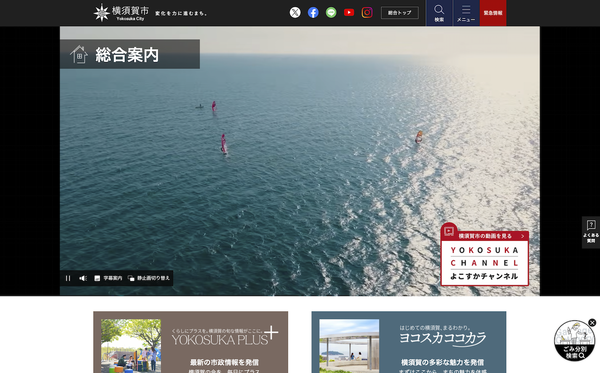The height and width of the screenshot is (373, 600).
Task: Click the ヨコスカココカラ seaside photo
Action: [x=349, y=346]
